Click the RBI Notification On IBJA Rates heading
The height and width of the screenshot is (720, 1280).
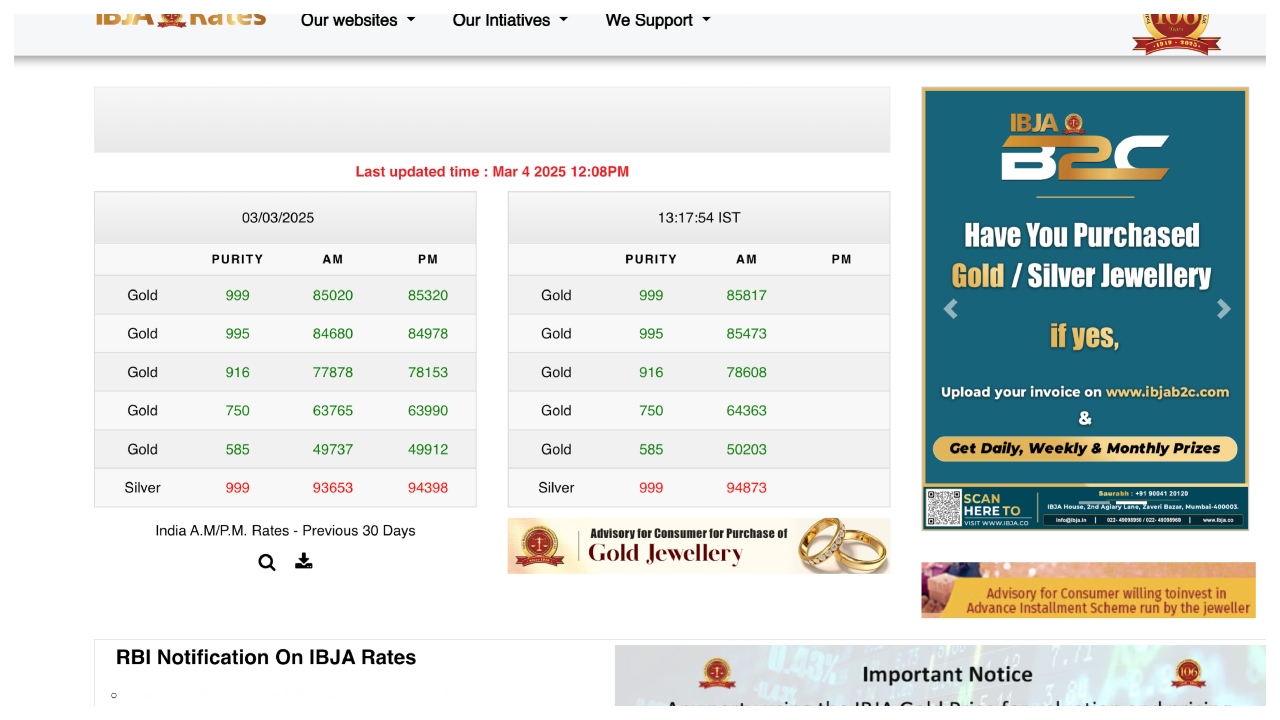(x=266, y=658)
